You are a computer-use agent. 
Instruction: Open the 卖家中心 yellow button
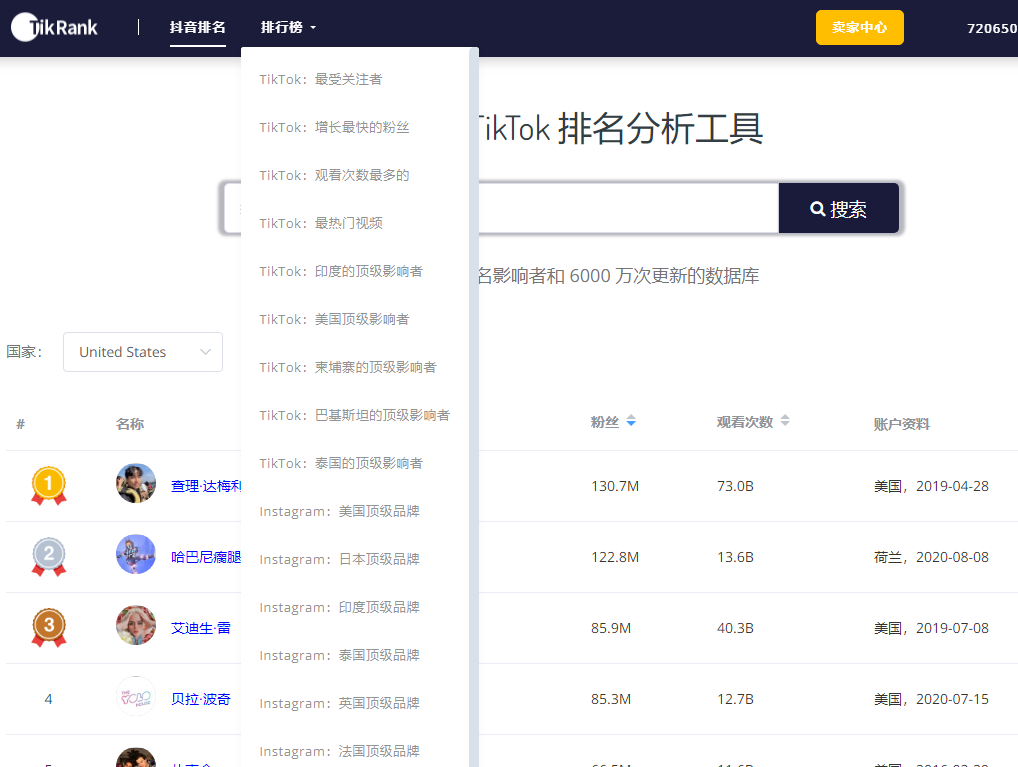click(x=859, y=28)
